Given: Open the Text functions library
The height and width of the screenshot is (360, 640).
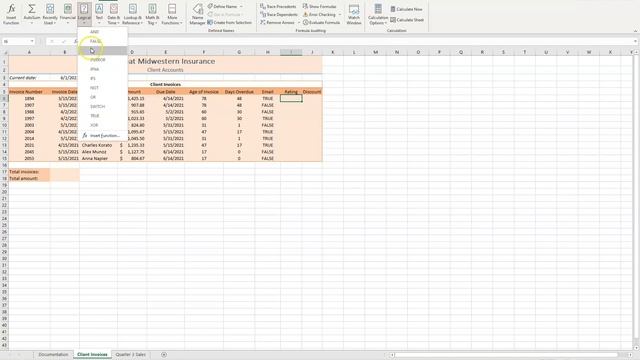Looking at the screenshot, I should (x=99, y=14).
